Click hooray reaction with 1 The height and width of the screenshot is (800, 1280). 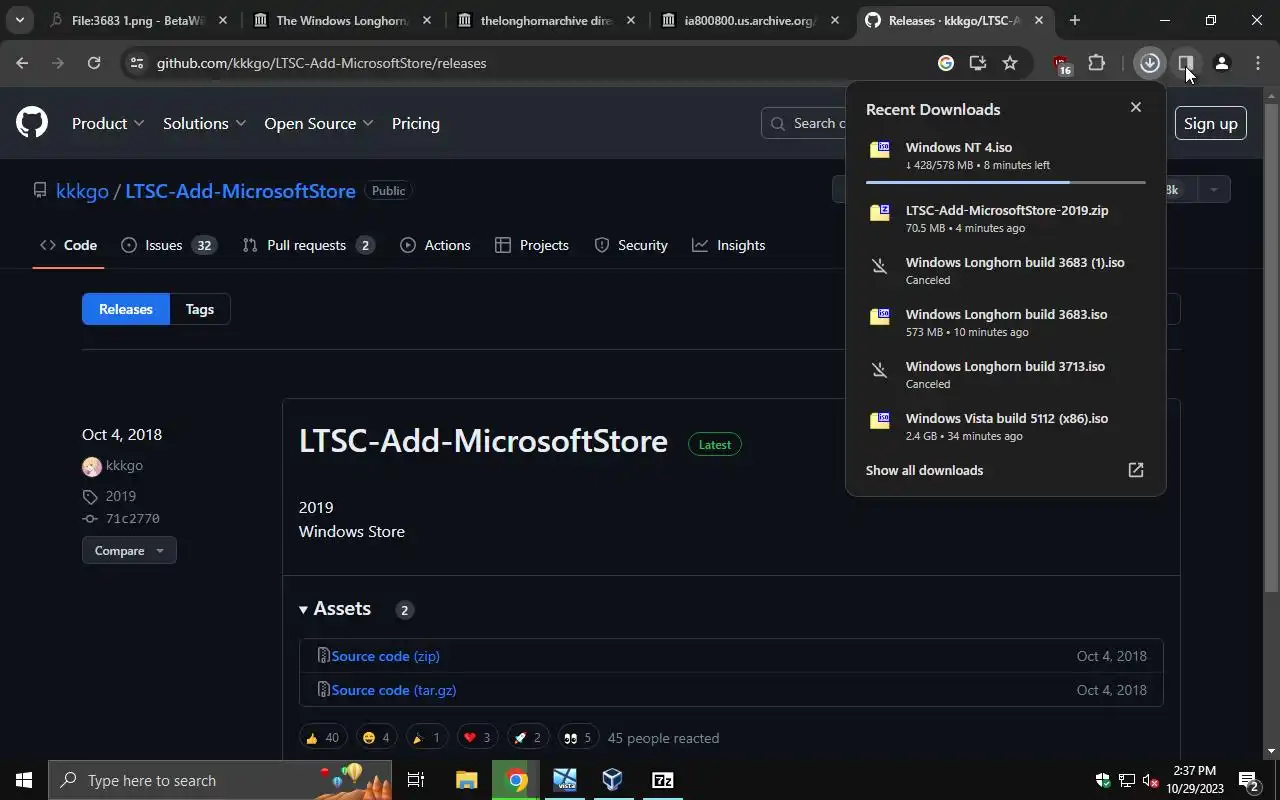click(x=425, y=738)
